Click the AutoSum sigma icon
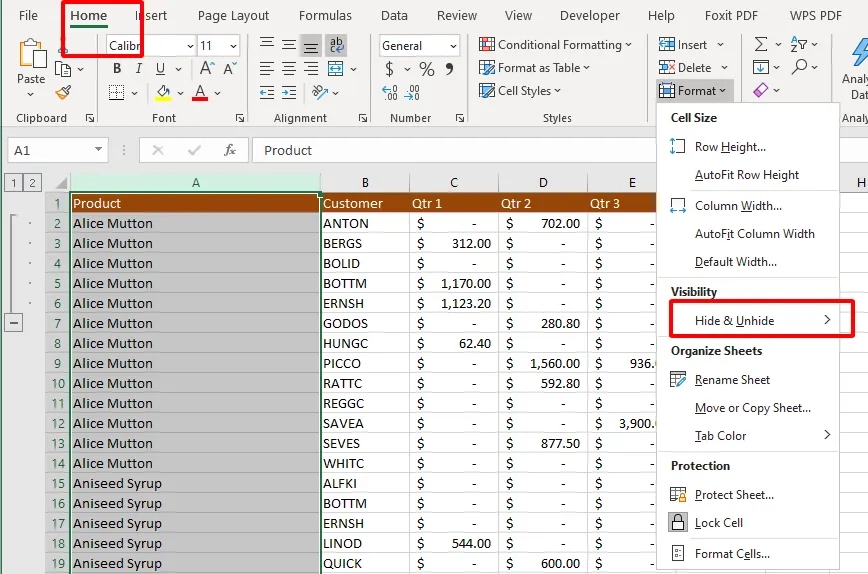868x574 pixels. click(761, 45)
